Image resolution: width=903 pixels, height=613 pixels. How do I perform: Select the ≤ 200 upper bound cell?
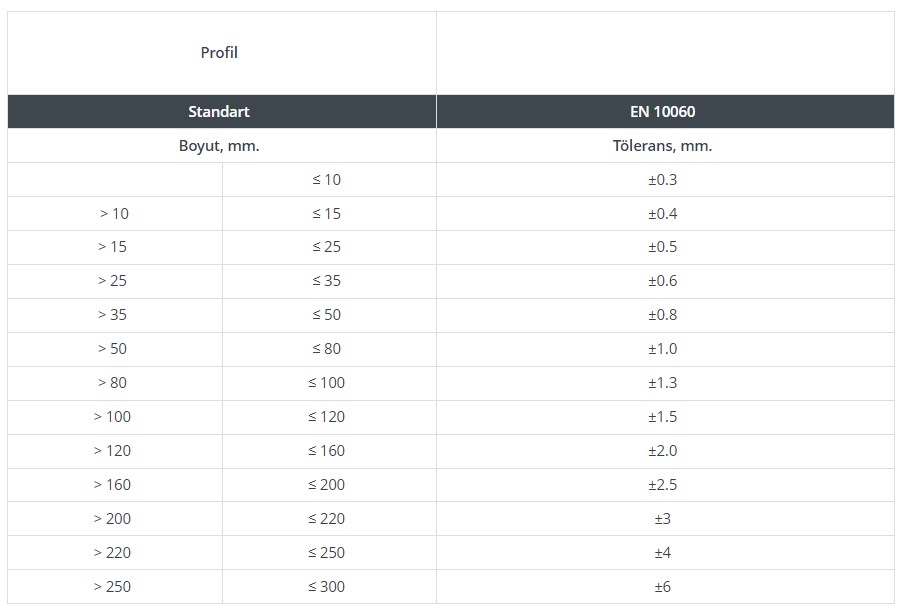coord(326,485)
